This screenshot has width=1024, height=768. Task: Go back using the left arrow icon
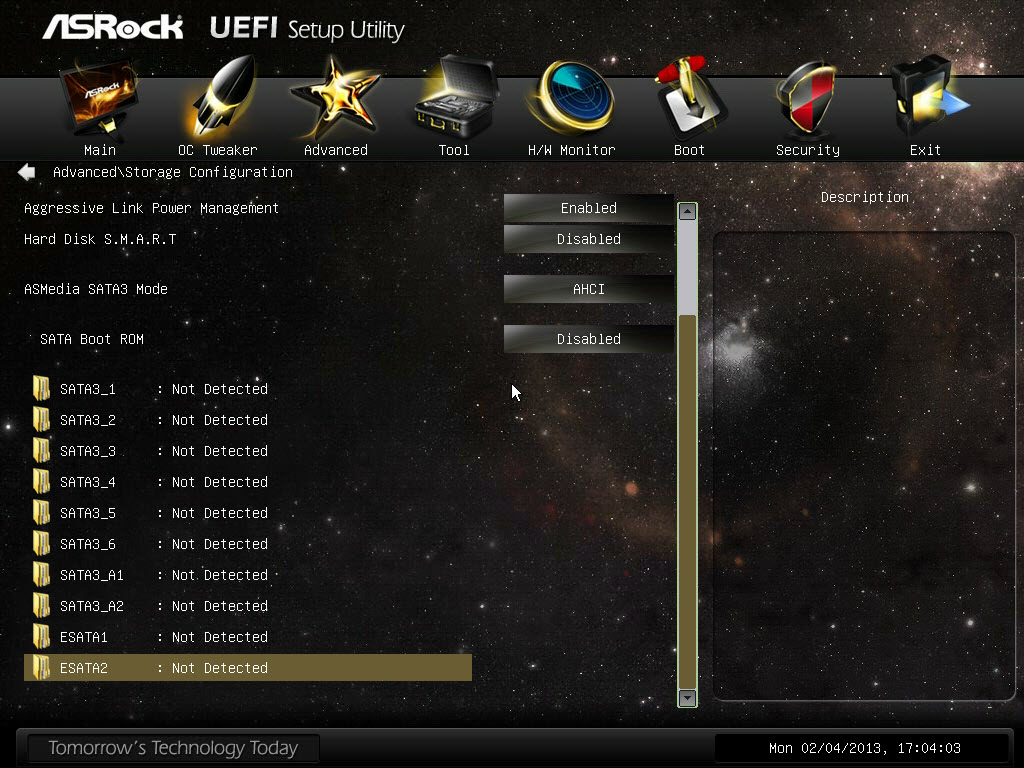coord(27,172)
